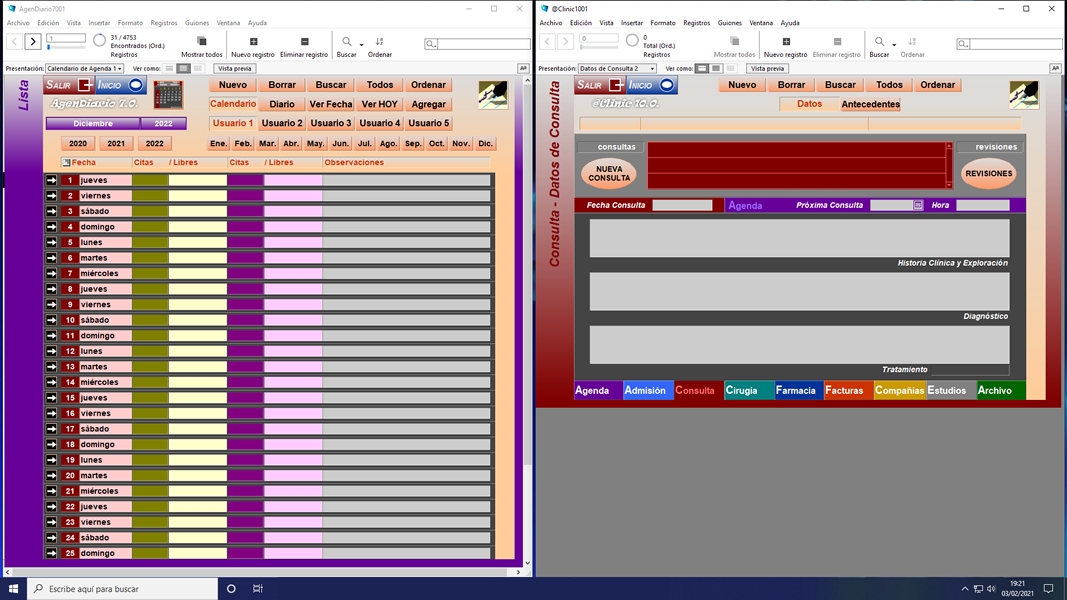This screenshot has height=600, width=1067.
Task: Click Nuevo registro icon in AgenDiario toolbar
Action: [x=253, y=41]
